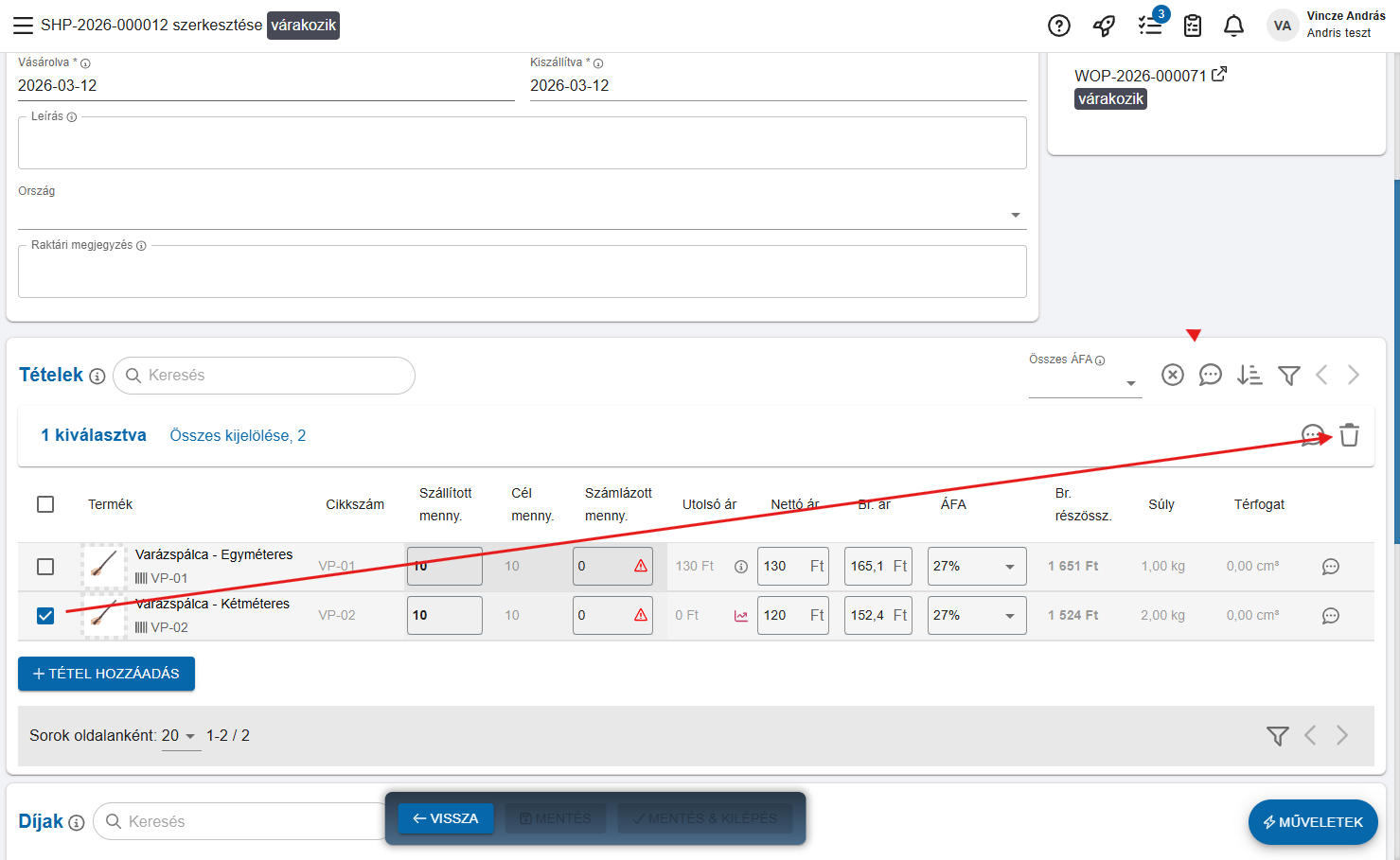
Task: Open the notifications bell
Action: tap(1233, 26)
